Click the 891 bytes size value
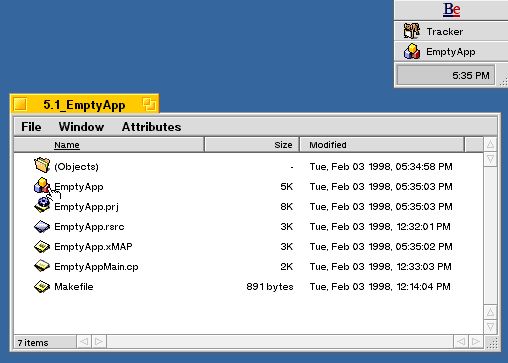 [x=270, y=287]
